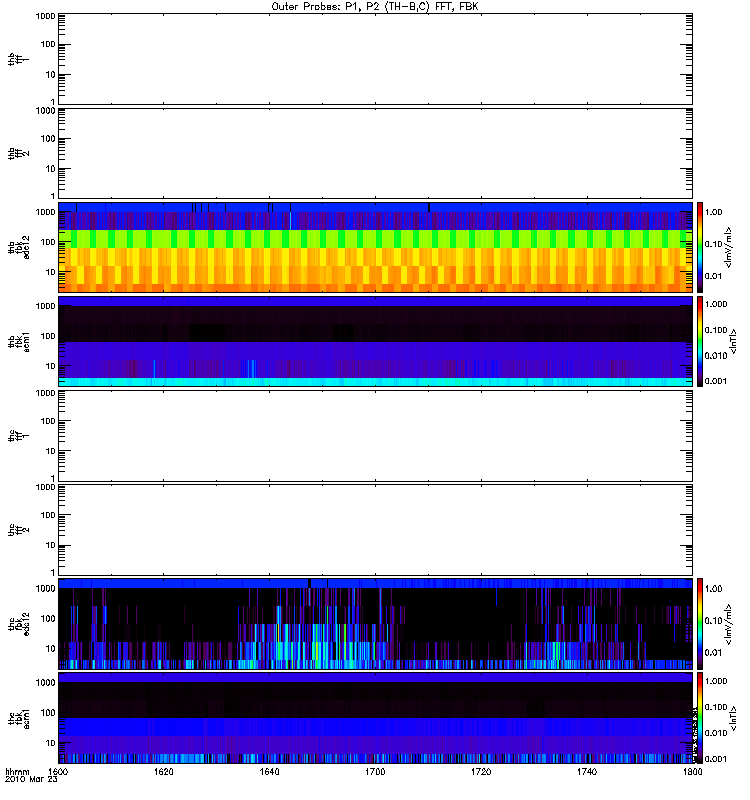Click the thb fbk edc12 color bar

coord(700,247)
